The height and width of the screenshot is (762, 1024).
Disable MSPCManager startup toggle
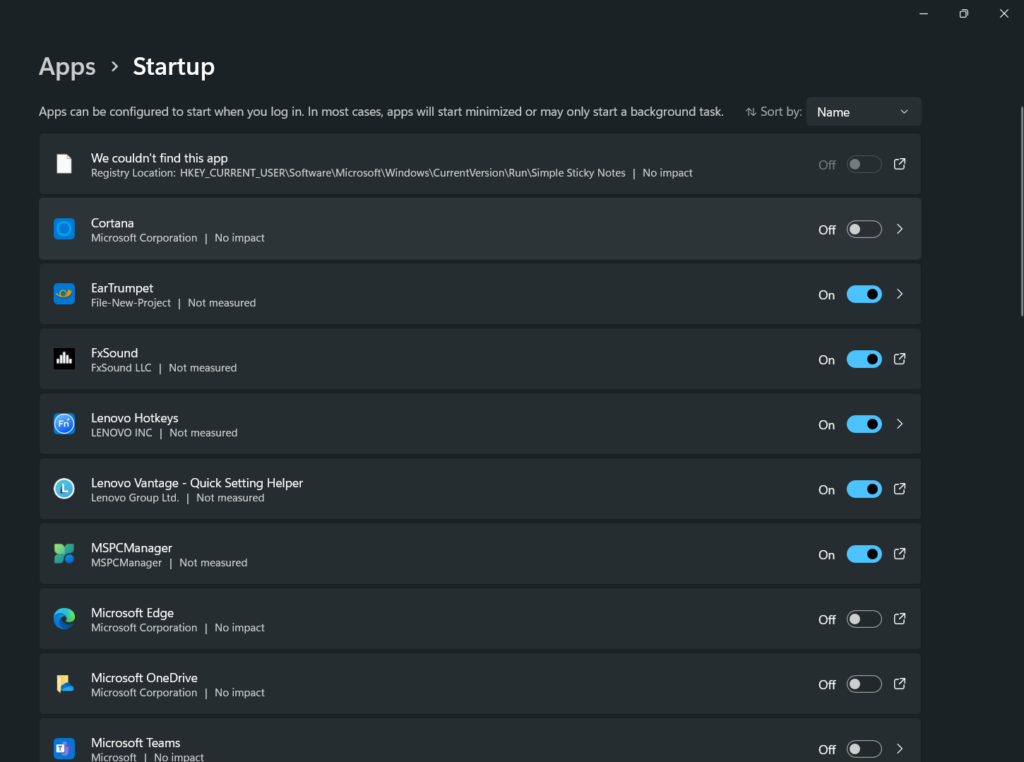864,554
